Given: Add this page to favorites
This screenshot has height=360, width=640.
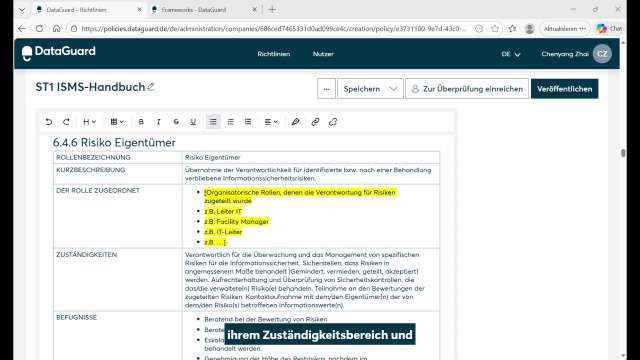Looking at the screenshot, I should [495, 29].
